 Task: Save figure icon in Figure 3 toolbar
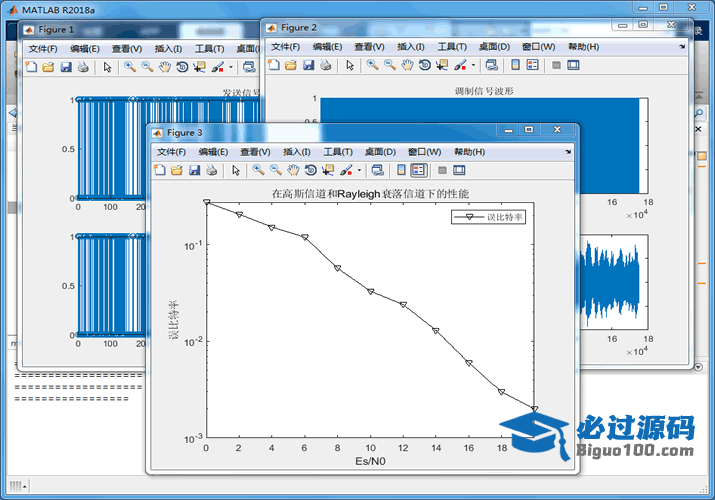tap(194, 170)
